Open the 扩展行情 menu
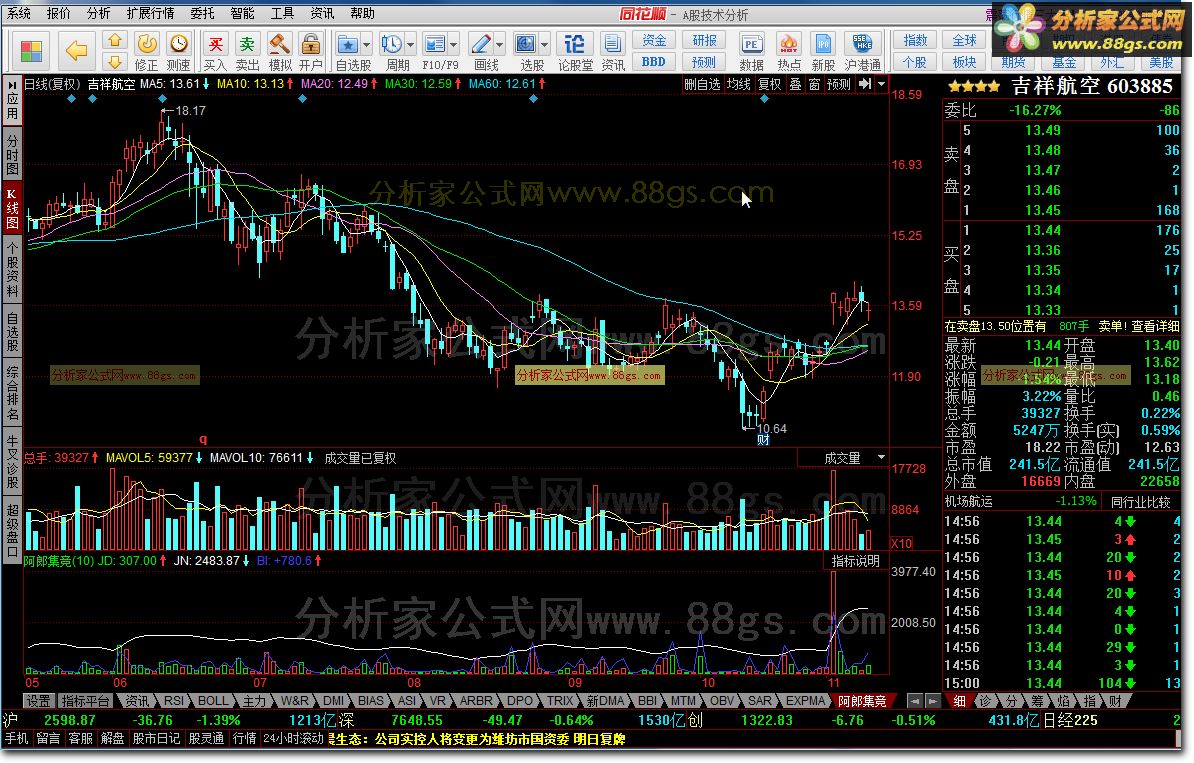The width and height of the screenshot is (1194, 763). tap(150, 13)
